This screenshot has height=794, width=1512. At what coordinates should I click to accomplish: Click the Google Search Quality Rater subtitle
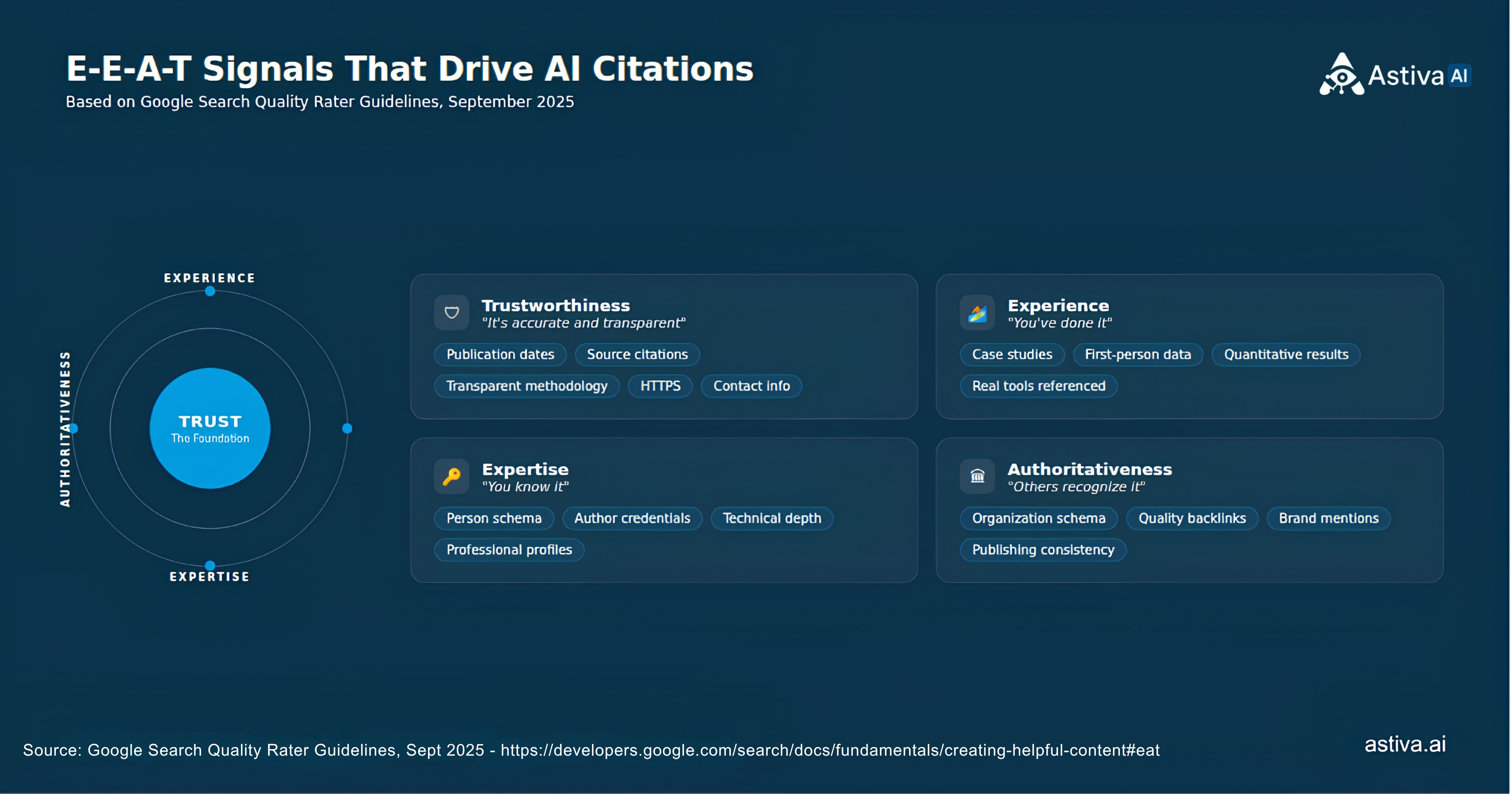click(x=320, y=102)
